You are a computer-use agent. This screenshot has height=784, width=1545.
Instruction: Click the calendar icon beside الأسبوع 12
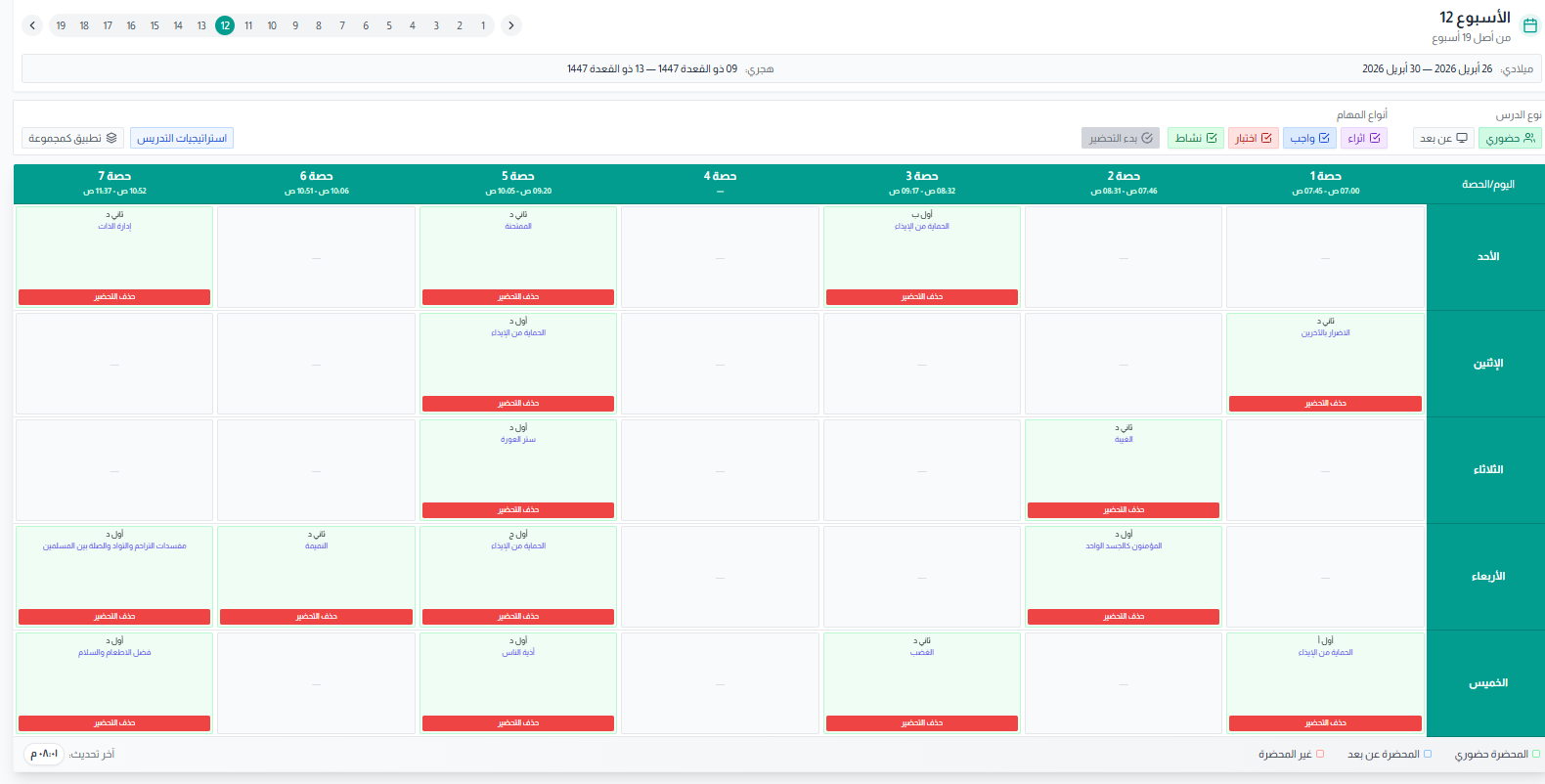1530,26
